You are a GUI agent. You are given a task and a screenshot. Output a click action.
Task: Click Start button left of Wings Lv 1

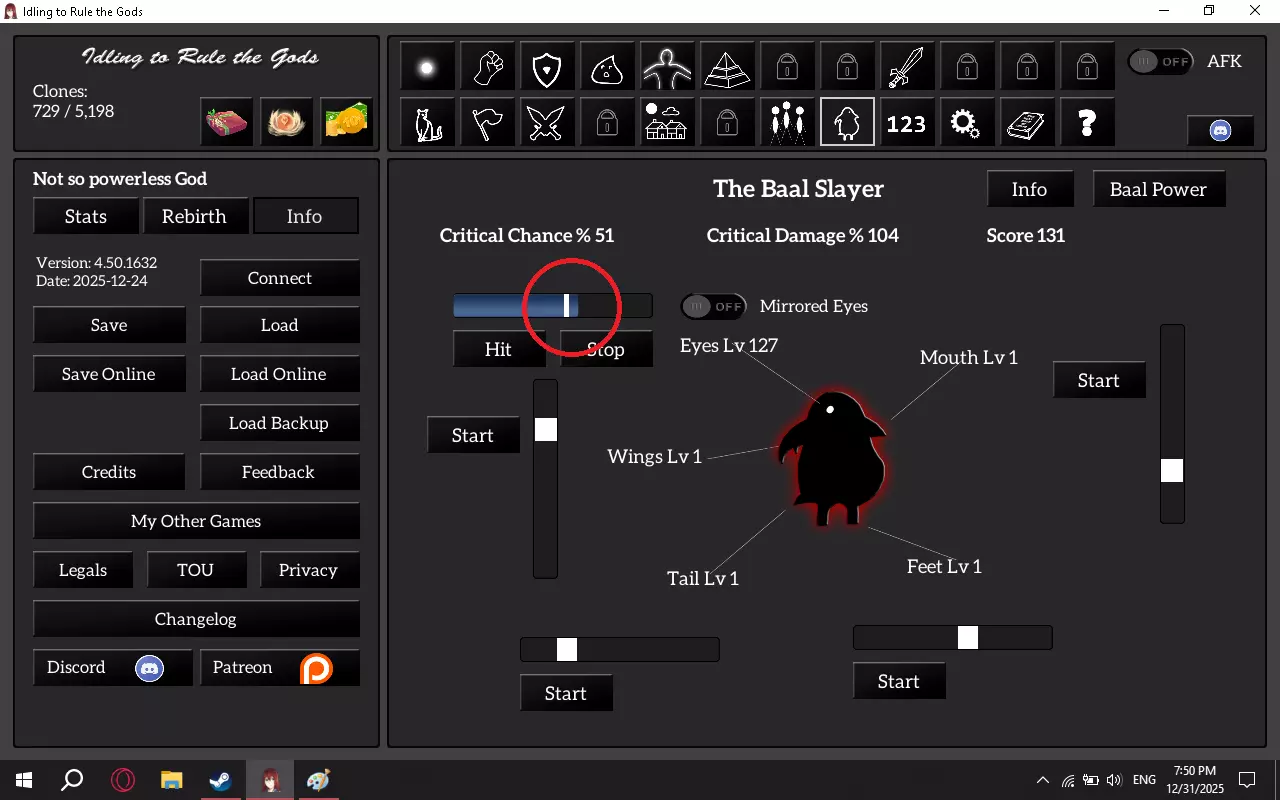point(472,435)
